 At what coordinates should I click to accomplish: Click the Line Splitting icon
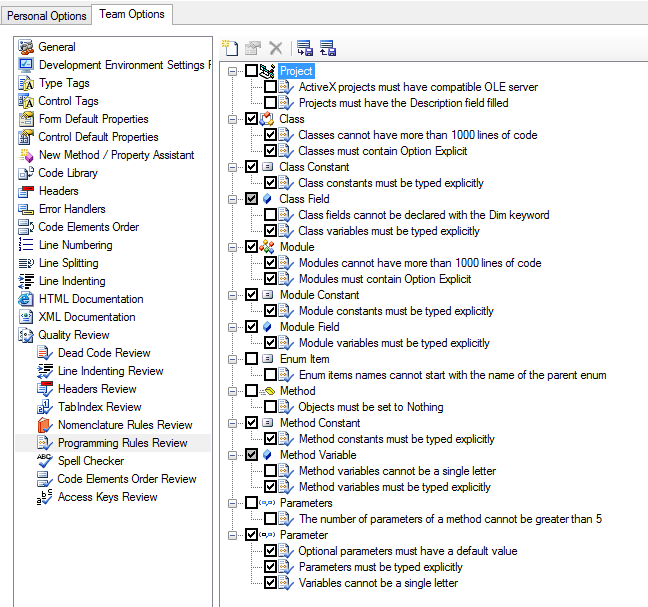click(26, 263)
